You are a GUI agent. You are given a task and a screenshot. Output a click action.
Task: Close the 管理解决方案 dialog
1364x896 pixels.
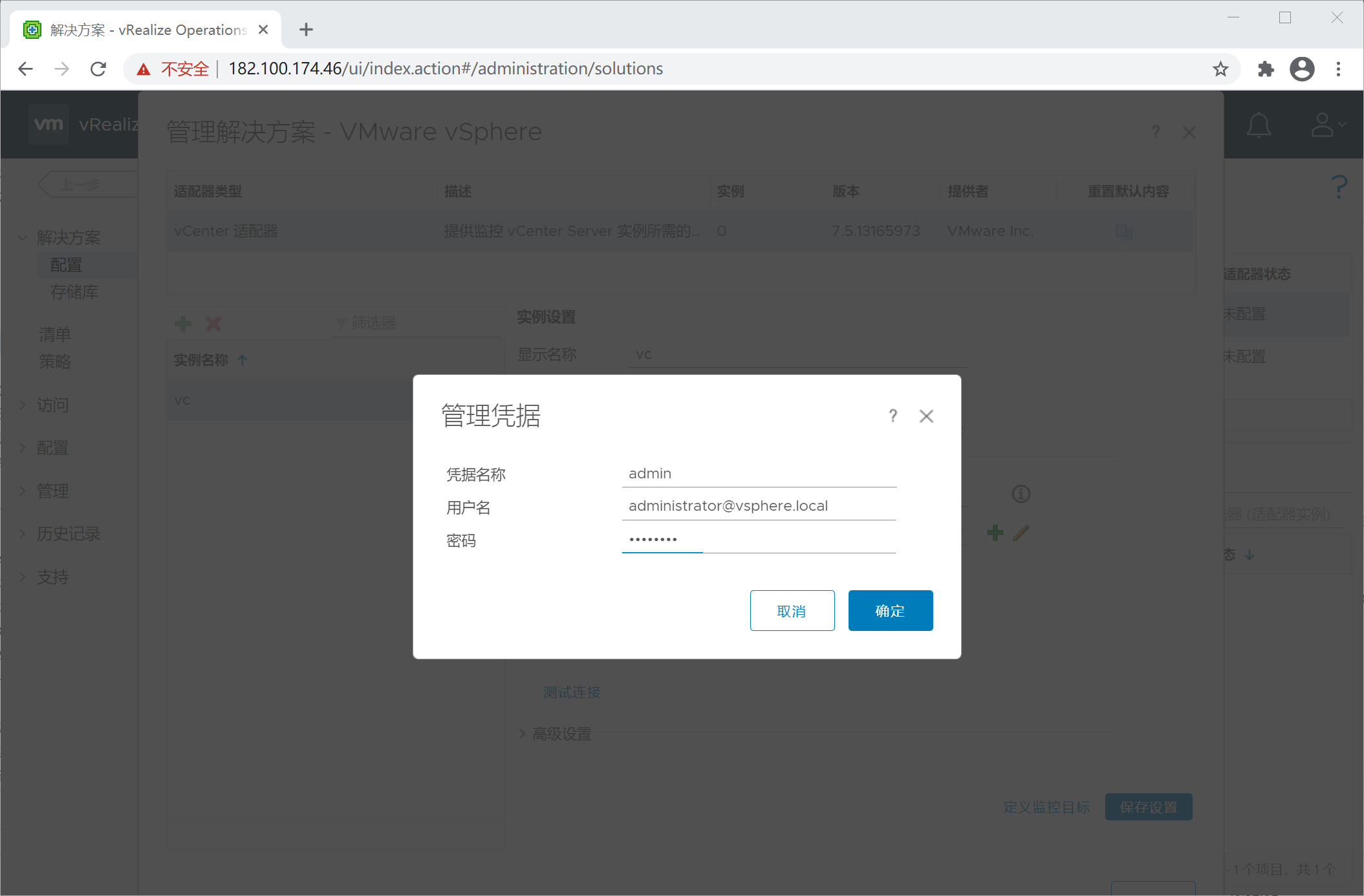[x=1189, y=133]
